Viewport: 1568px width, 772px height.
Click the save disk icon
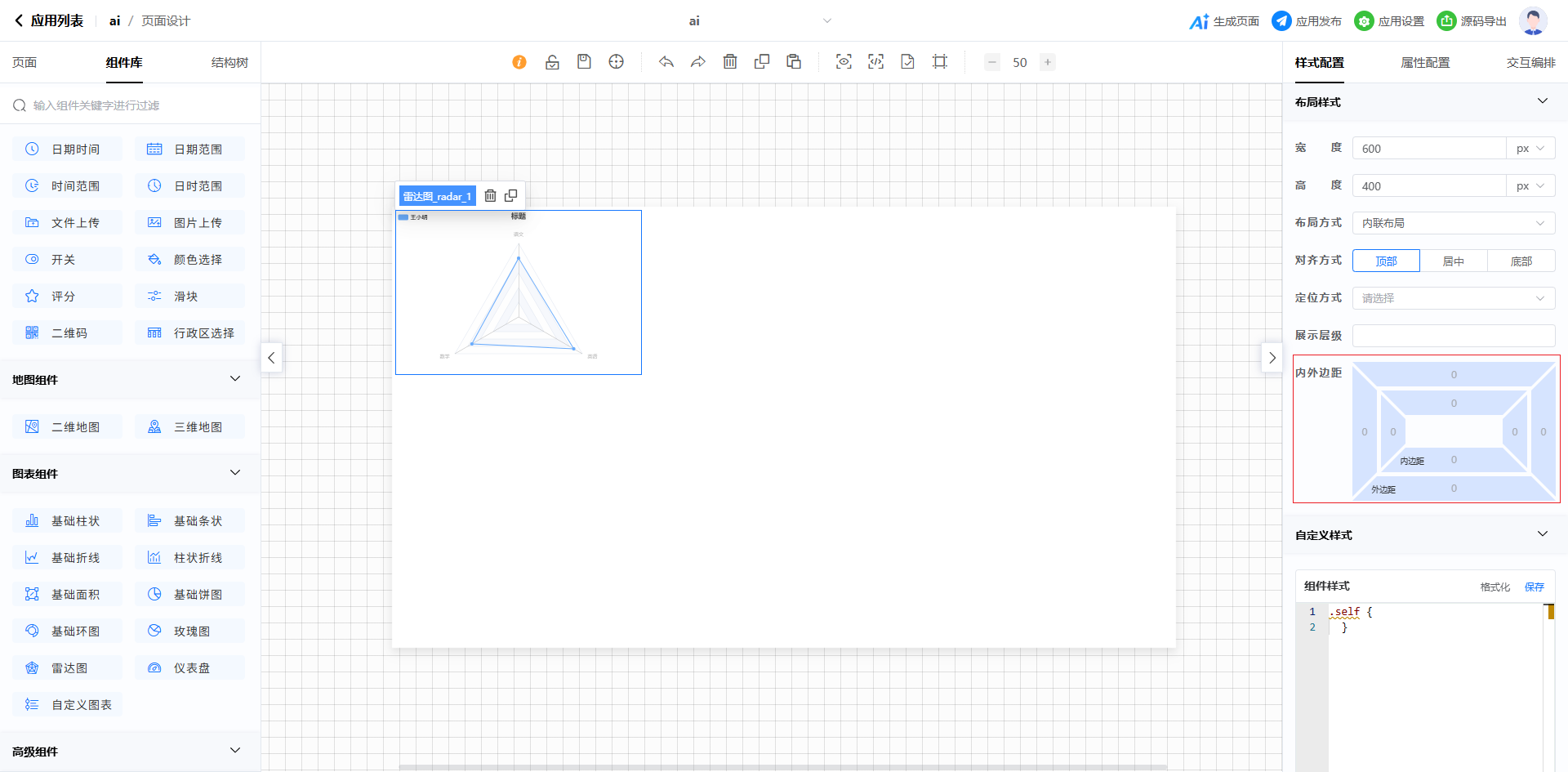(584, 62)
